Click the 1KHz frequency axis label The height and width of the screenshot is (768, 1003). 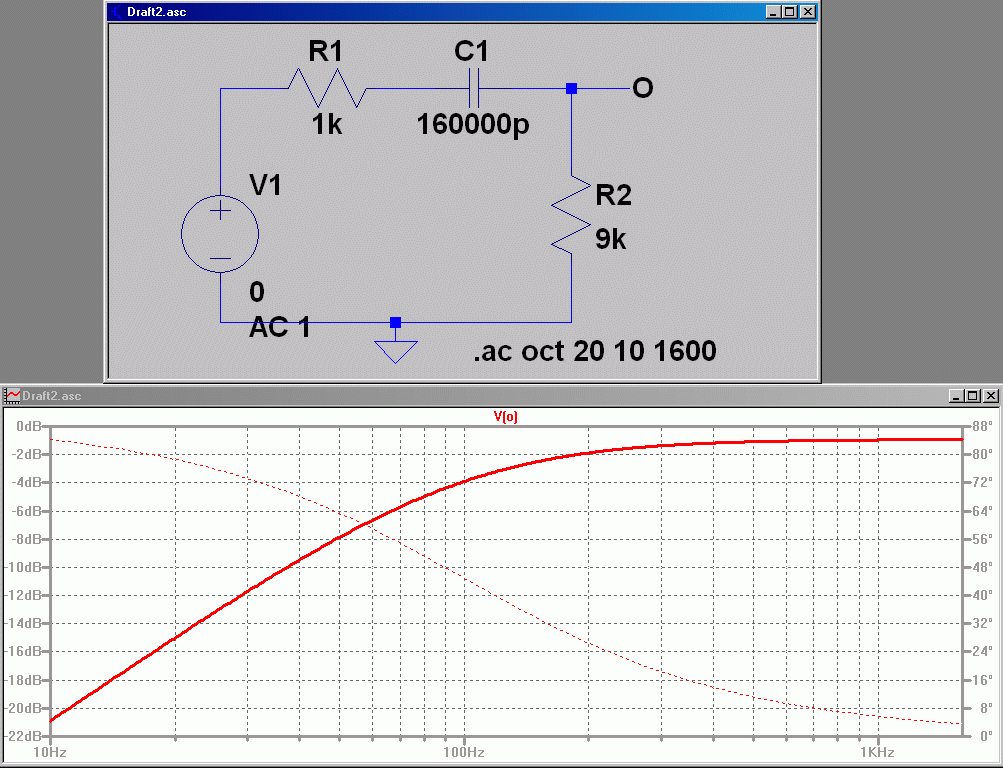[877, 752]
